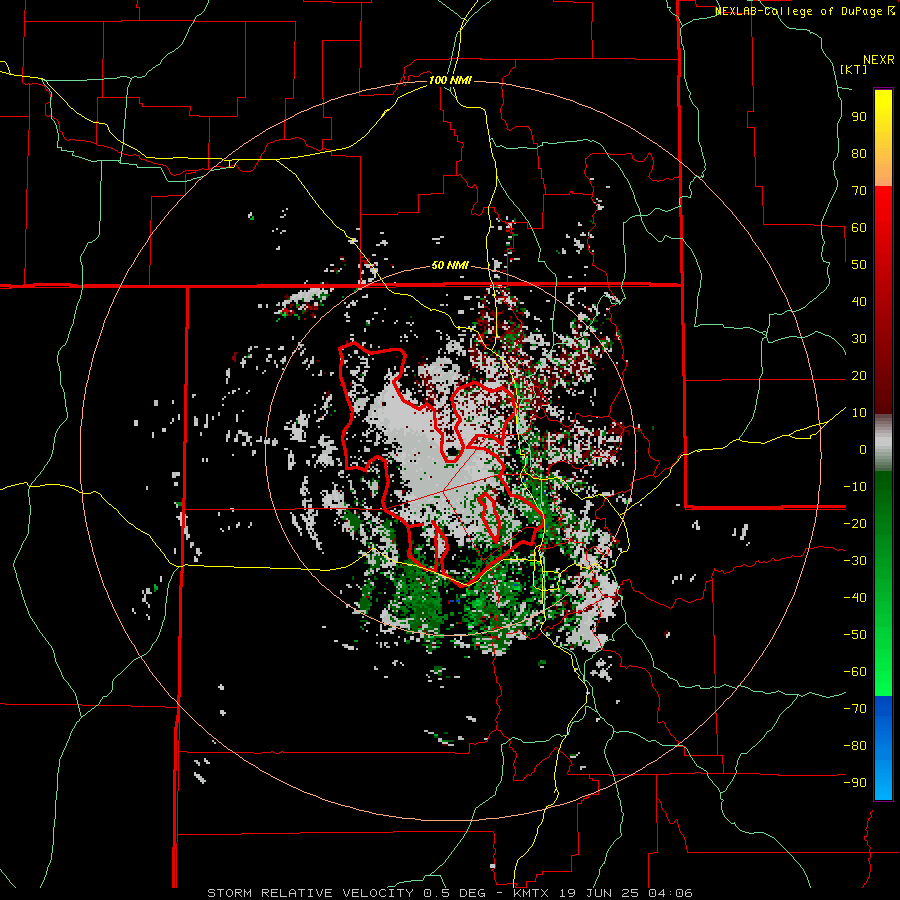Click the NEXR label above color scale
The height and width of the screenshot is (900, 900).
point(879,60)
